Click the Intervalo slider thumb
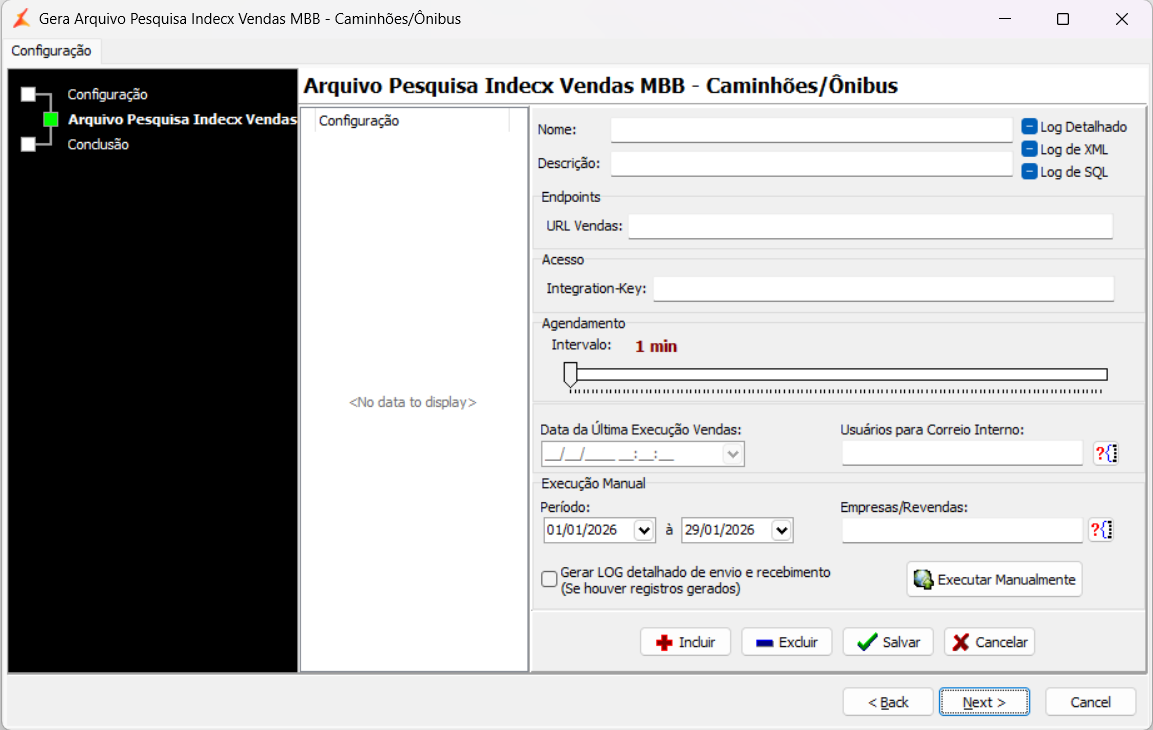The width and height of the screenshot is (1153, 730). click(570, 374)
